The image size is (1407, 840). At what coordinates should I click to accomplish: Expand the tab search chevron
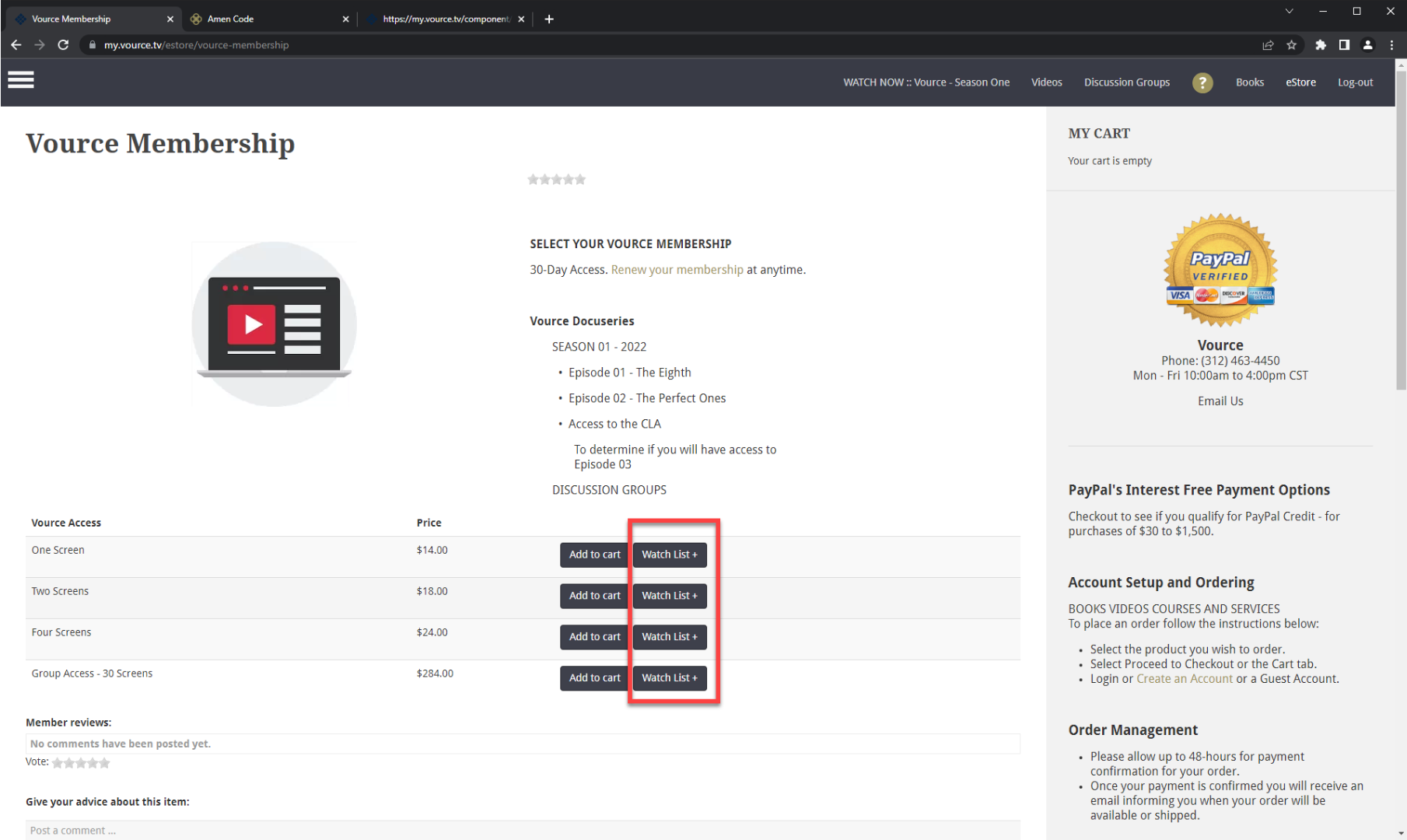[1289, 11]
